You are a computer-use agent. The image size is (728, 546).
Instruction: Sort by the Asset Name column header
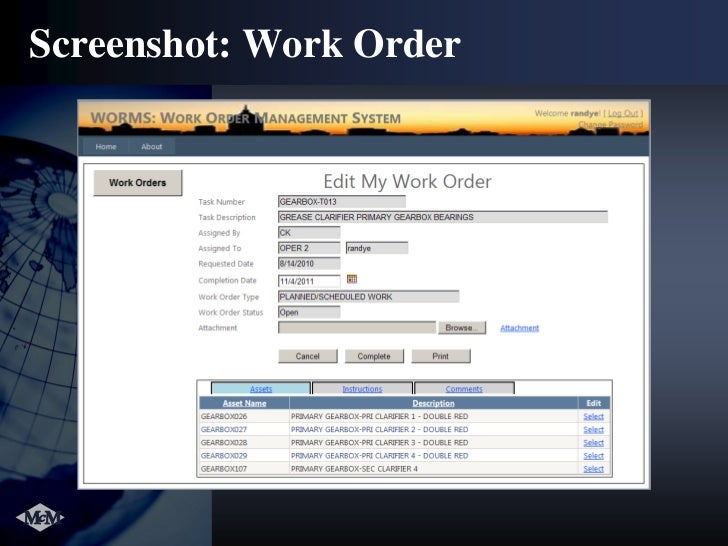pos(244,403)
